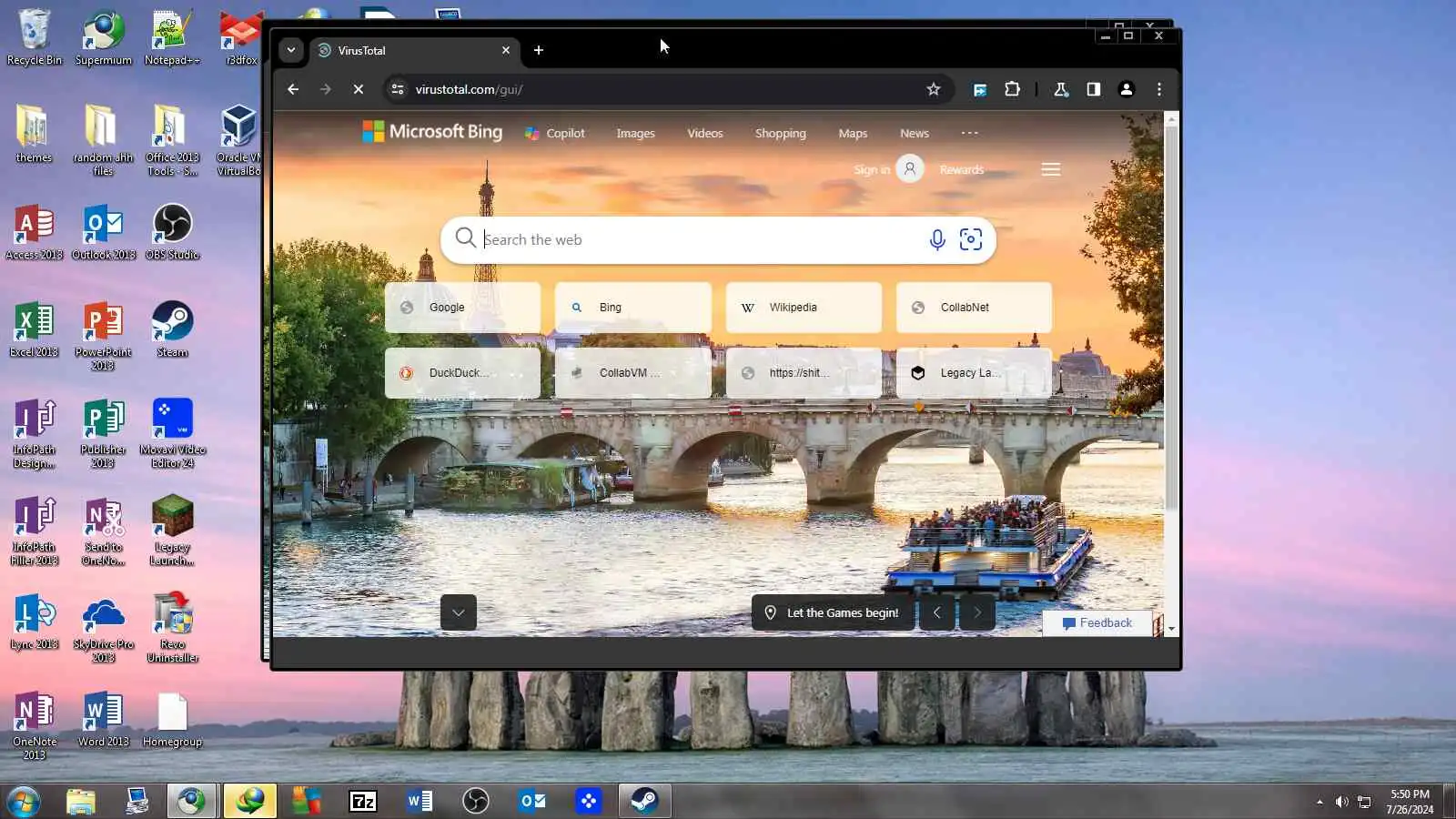Select the PowerPoint 2013 desktop icon
The width and height of the screenshot is (1456, 819).
pos(103,336)
